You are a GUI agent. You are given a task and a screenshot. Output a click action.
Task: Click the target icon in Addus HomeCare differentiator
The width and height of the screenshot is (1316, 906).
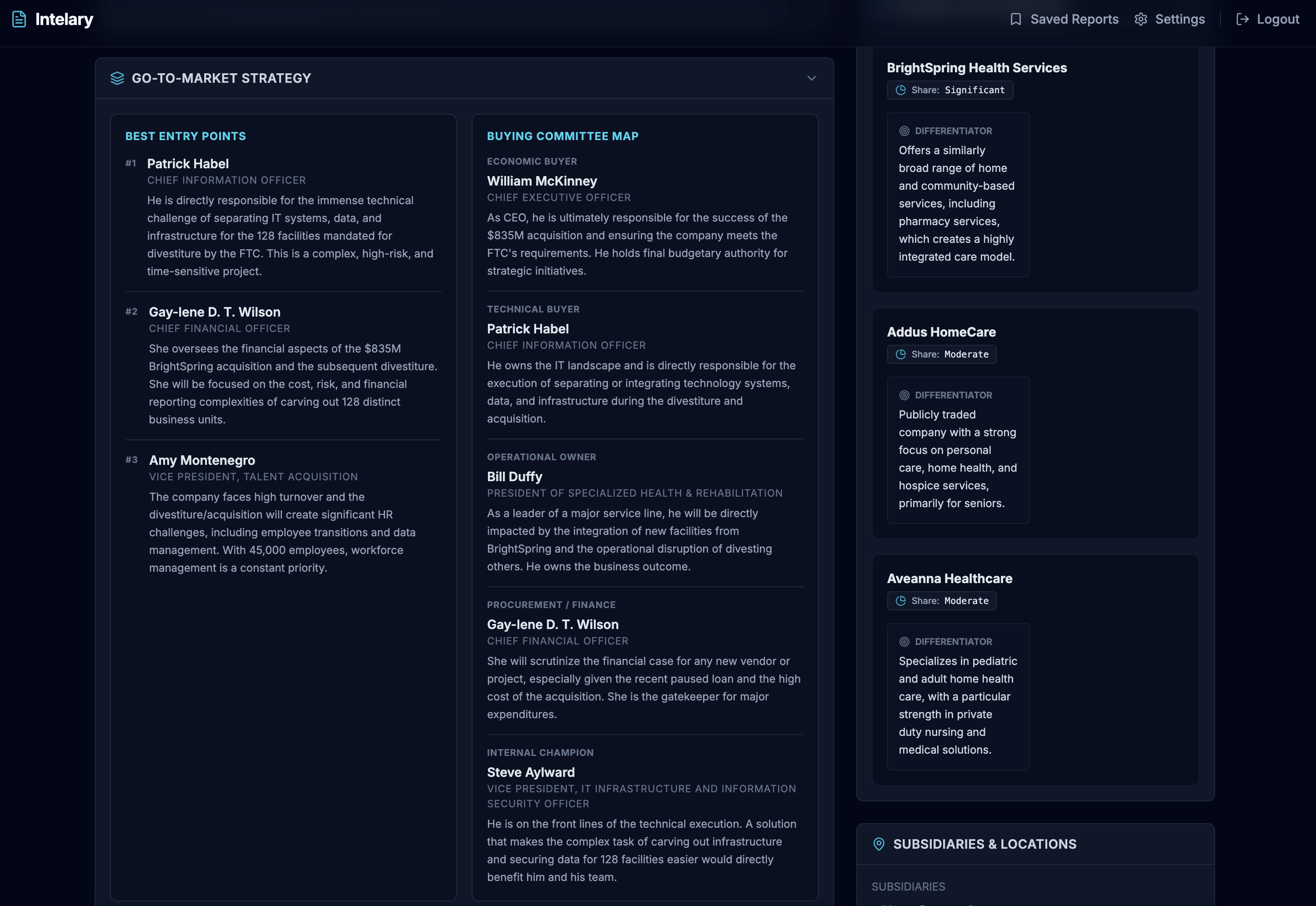[904, 395]
